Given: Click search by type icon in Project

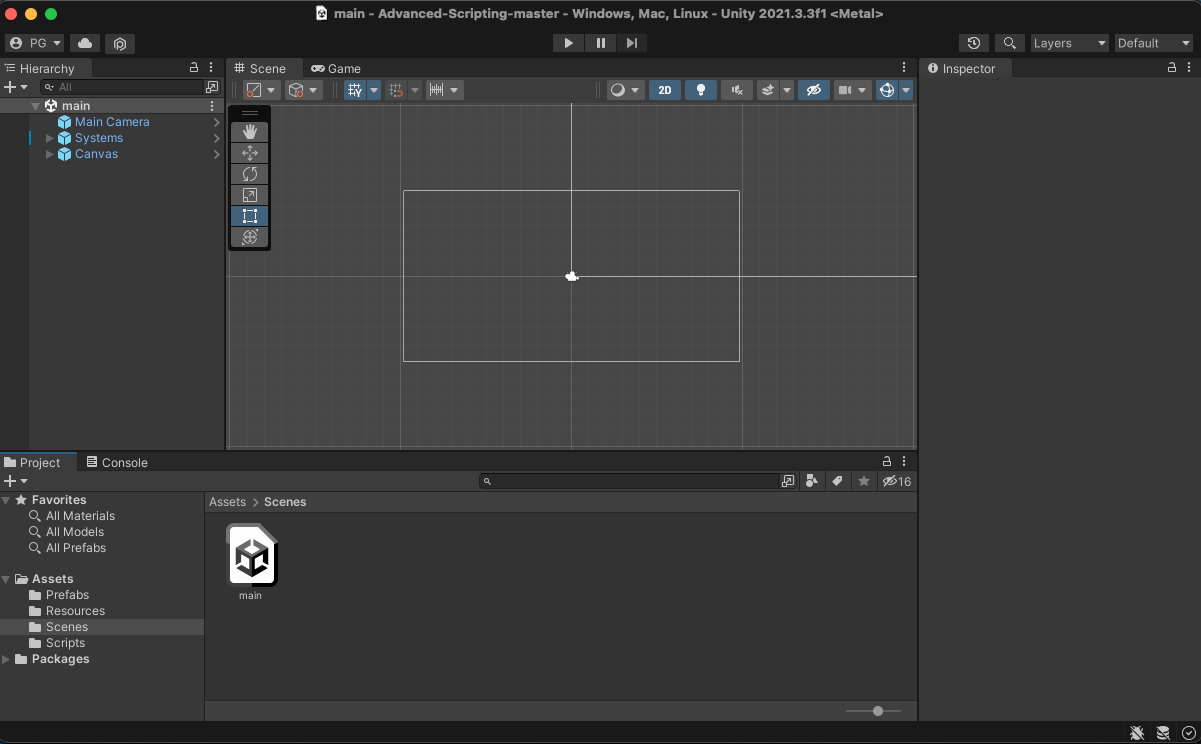Looking at the screenshot, I should coord(812,481).
